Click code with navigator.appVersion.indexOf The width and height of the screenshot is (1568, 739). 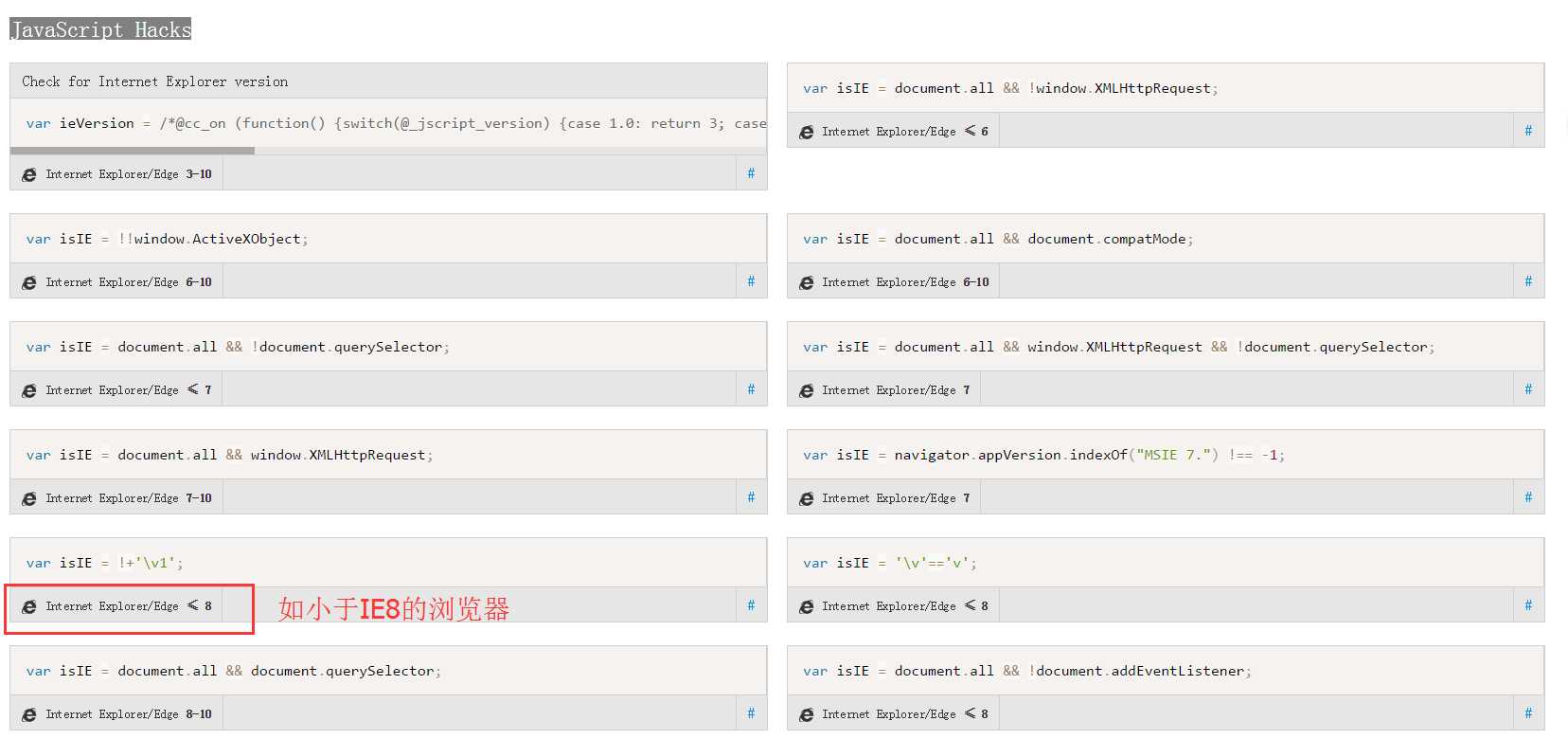pos(1043,455)
